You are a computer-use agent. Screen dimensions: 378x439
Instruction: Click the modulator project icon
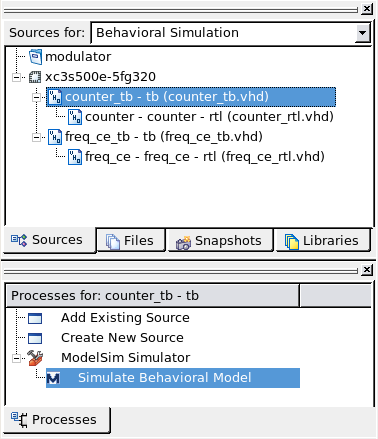(35, 57)
